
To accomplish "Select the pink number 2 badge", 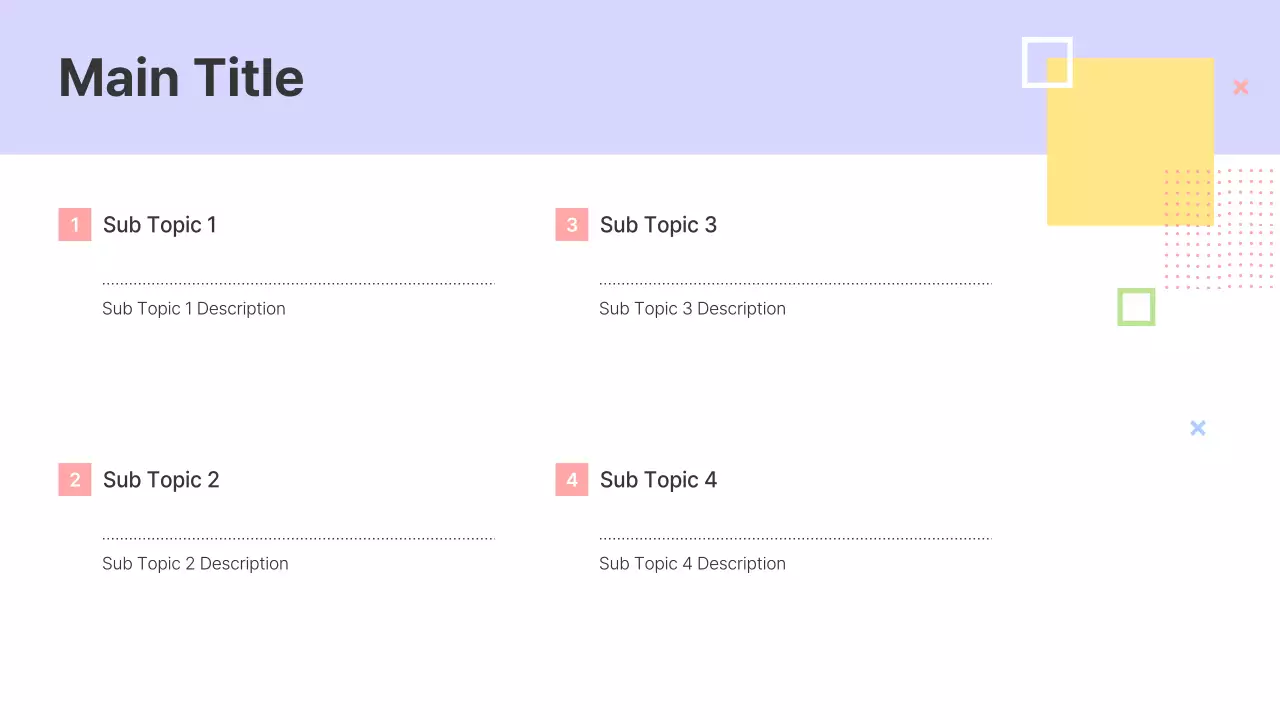I will coord(75,480).
